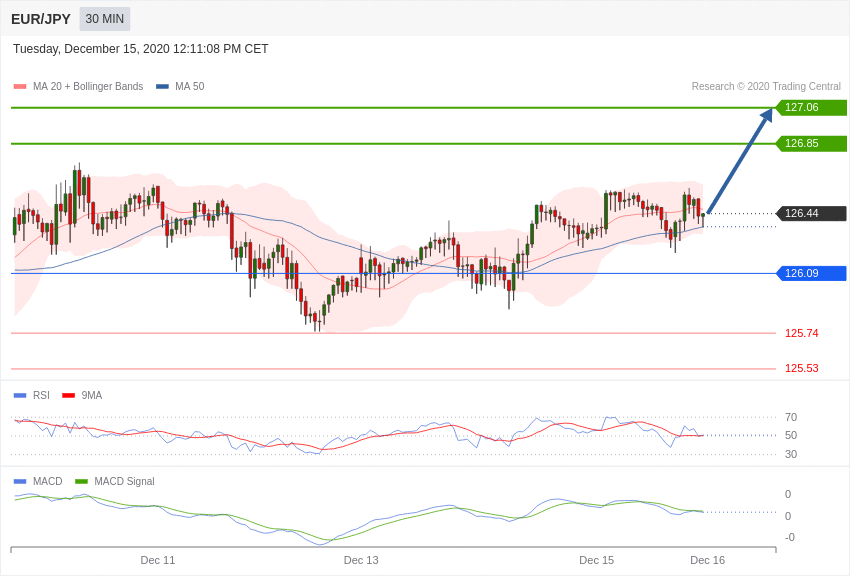Click the RSI legend blue swatch
The width and height of the screenshot is (850, 576).
20,396
